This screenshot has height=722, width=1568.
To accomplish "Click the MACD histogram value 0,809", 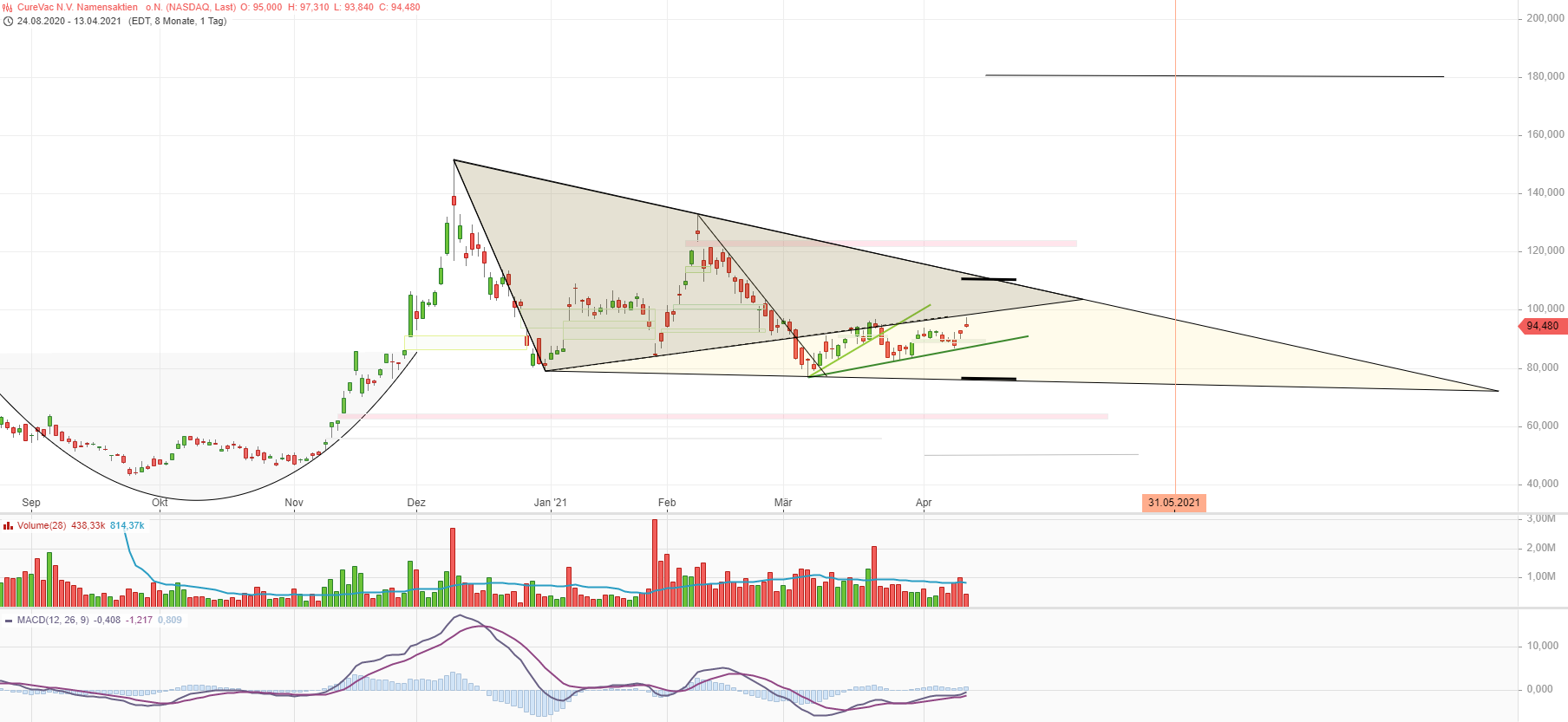I will click(x=170, y=620).
